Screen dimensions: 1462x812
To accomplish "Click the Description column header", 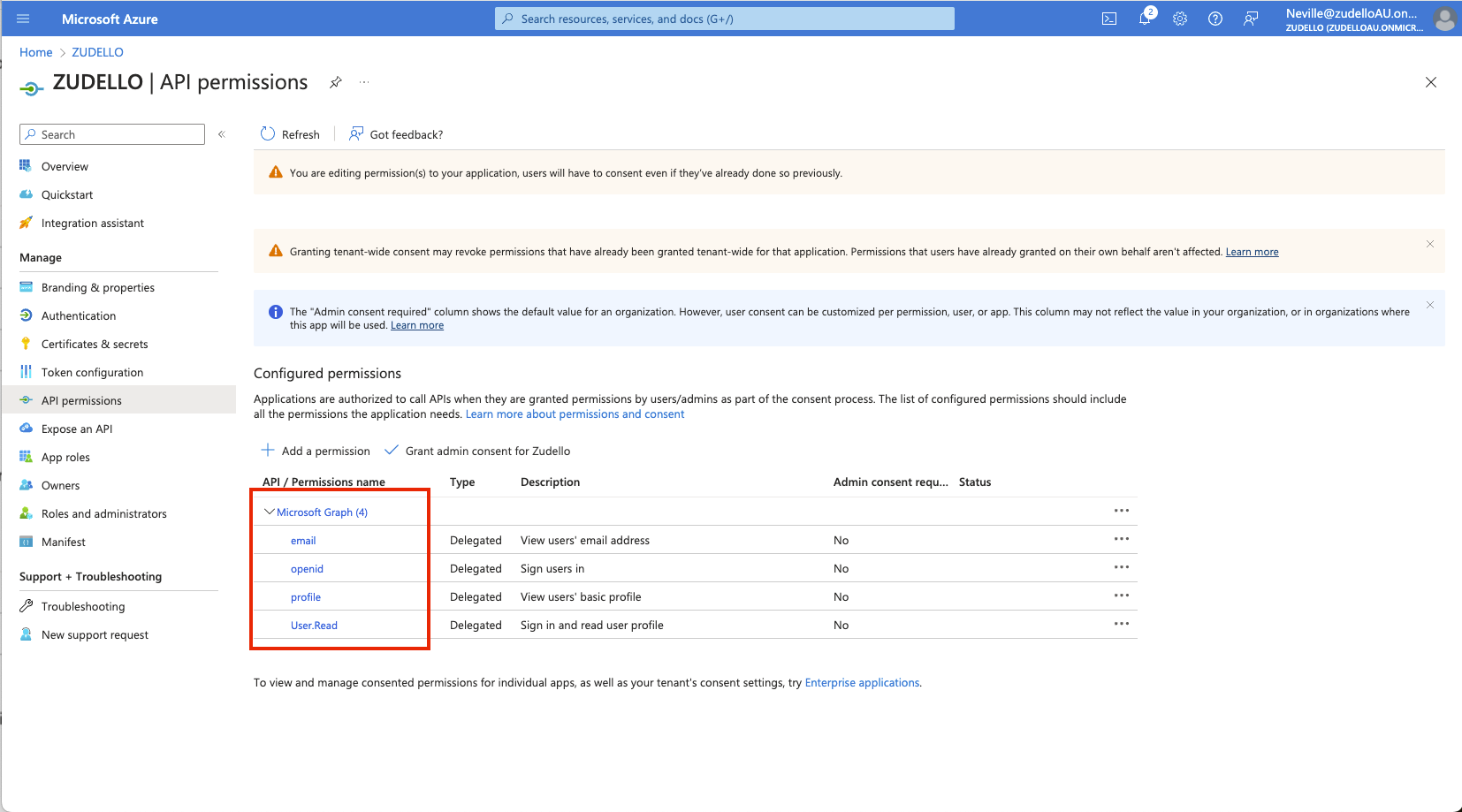I will coord(550,482).
